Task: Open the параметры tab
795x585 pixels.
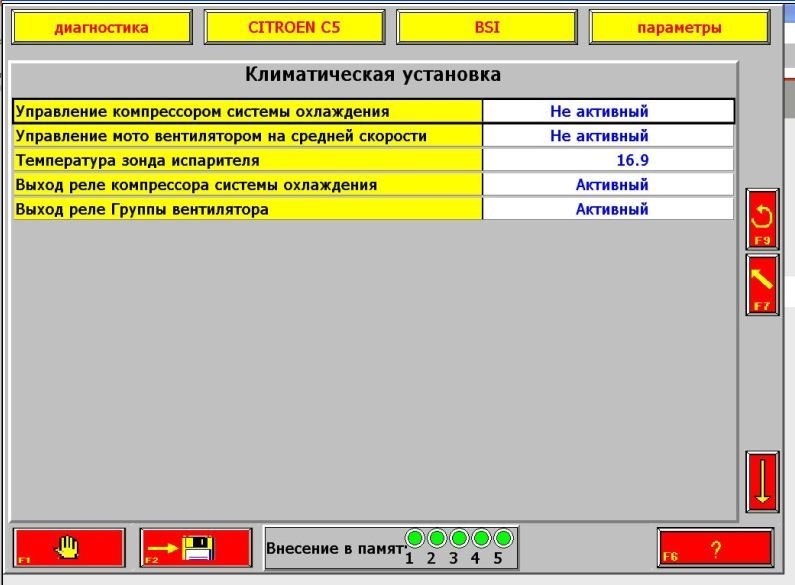Action: click(679, 28)
